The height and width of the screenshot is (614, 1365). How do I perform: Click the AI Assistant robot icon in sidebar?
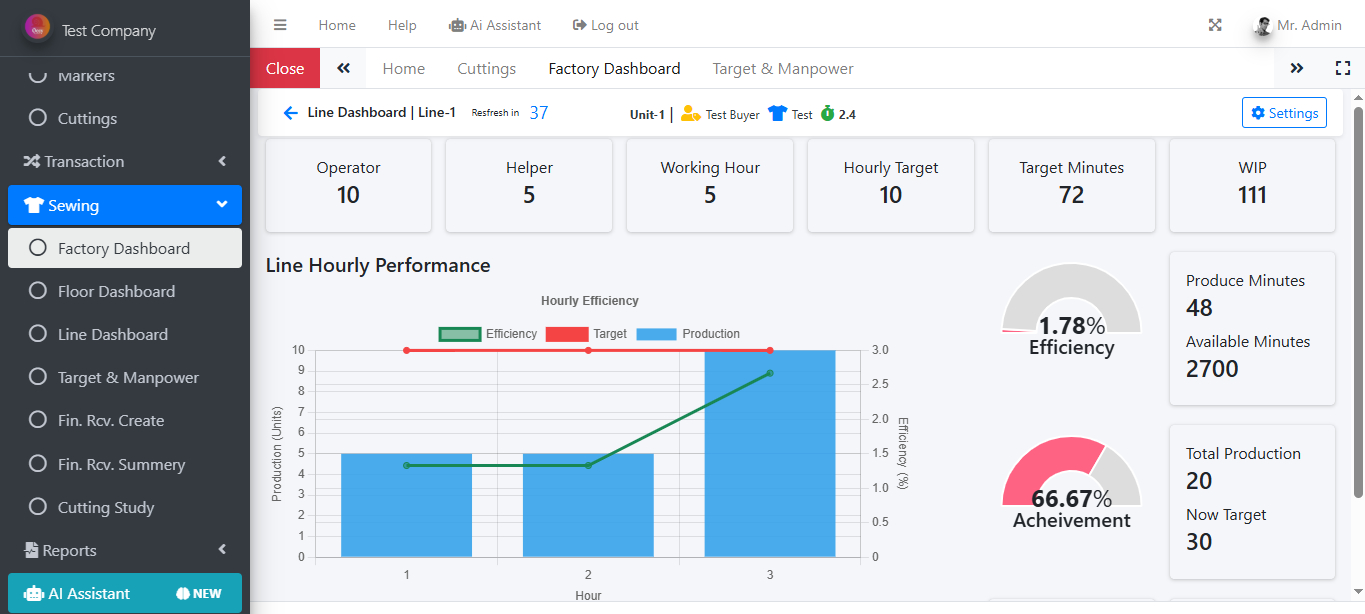click(x=34, y=593)
